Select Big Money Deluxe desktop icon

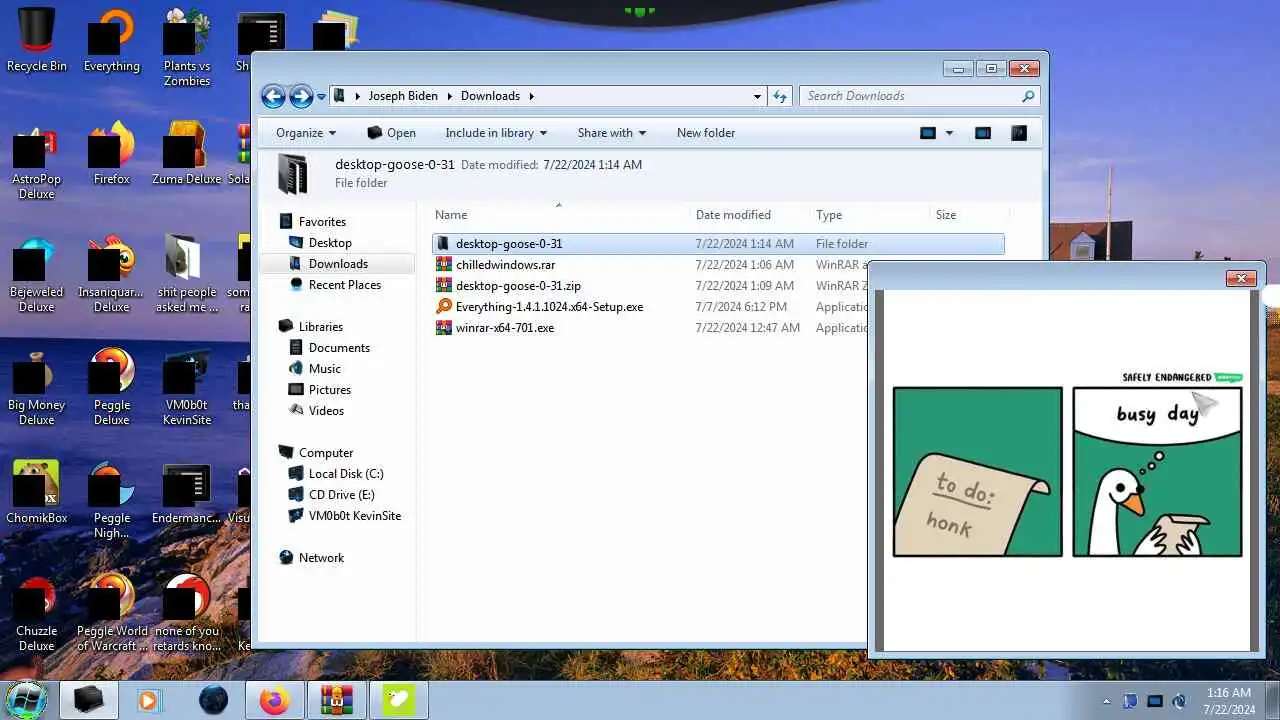click(37, 386)
